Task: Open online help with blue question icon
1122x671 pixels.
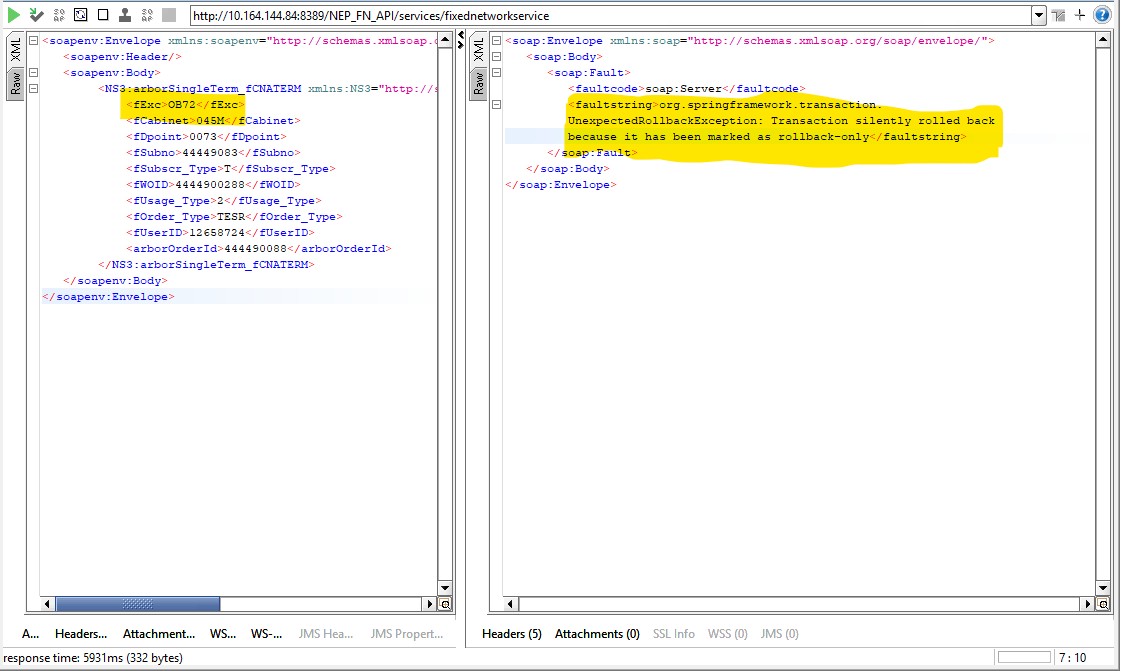Action: coord(1102,15)
